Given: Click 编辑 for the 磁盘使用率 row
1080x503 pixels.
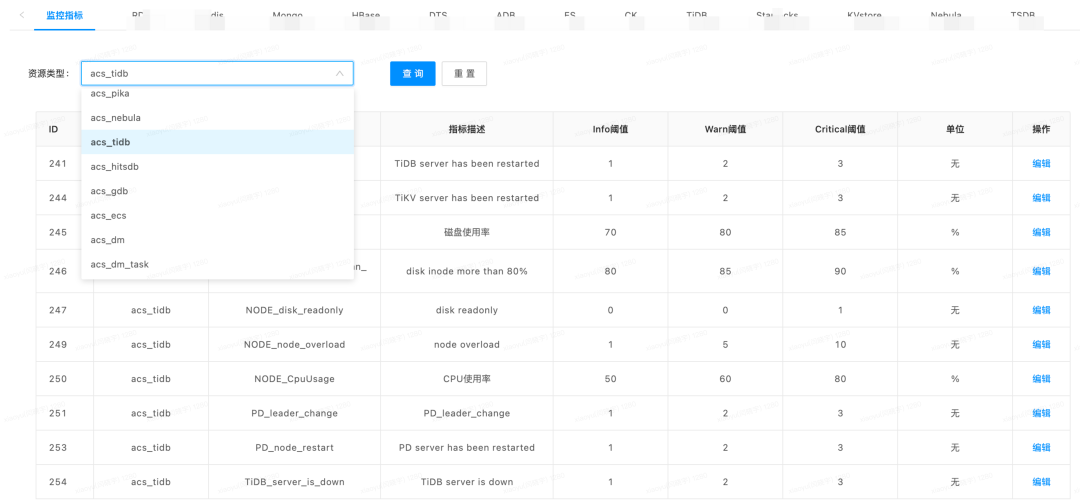Looking at the screenshot, I should coord(1041,232).
